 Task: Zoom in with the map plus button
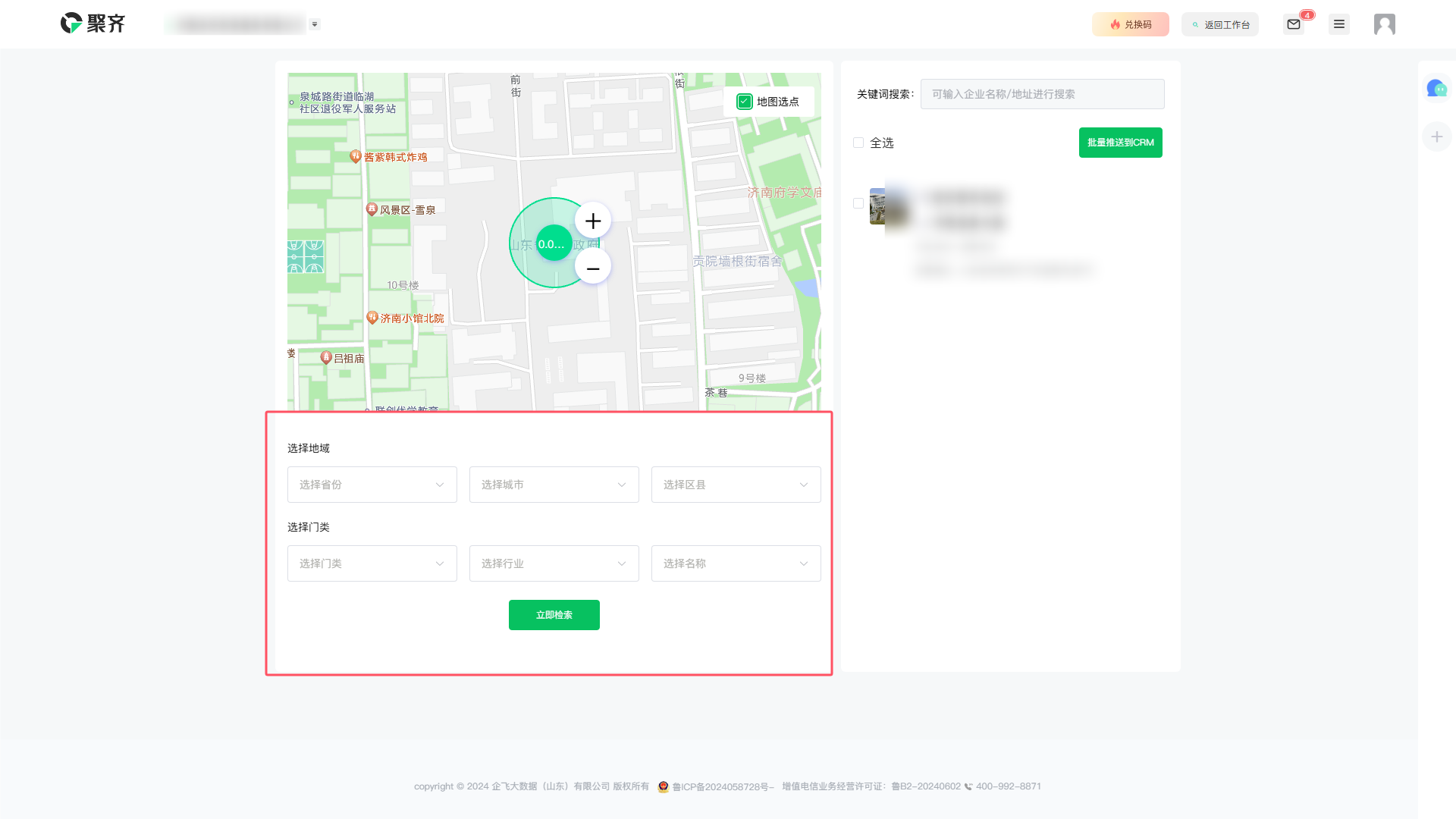[x=593, y=221]
